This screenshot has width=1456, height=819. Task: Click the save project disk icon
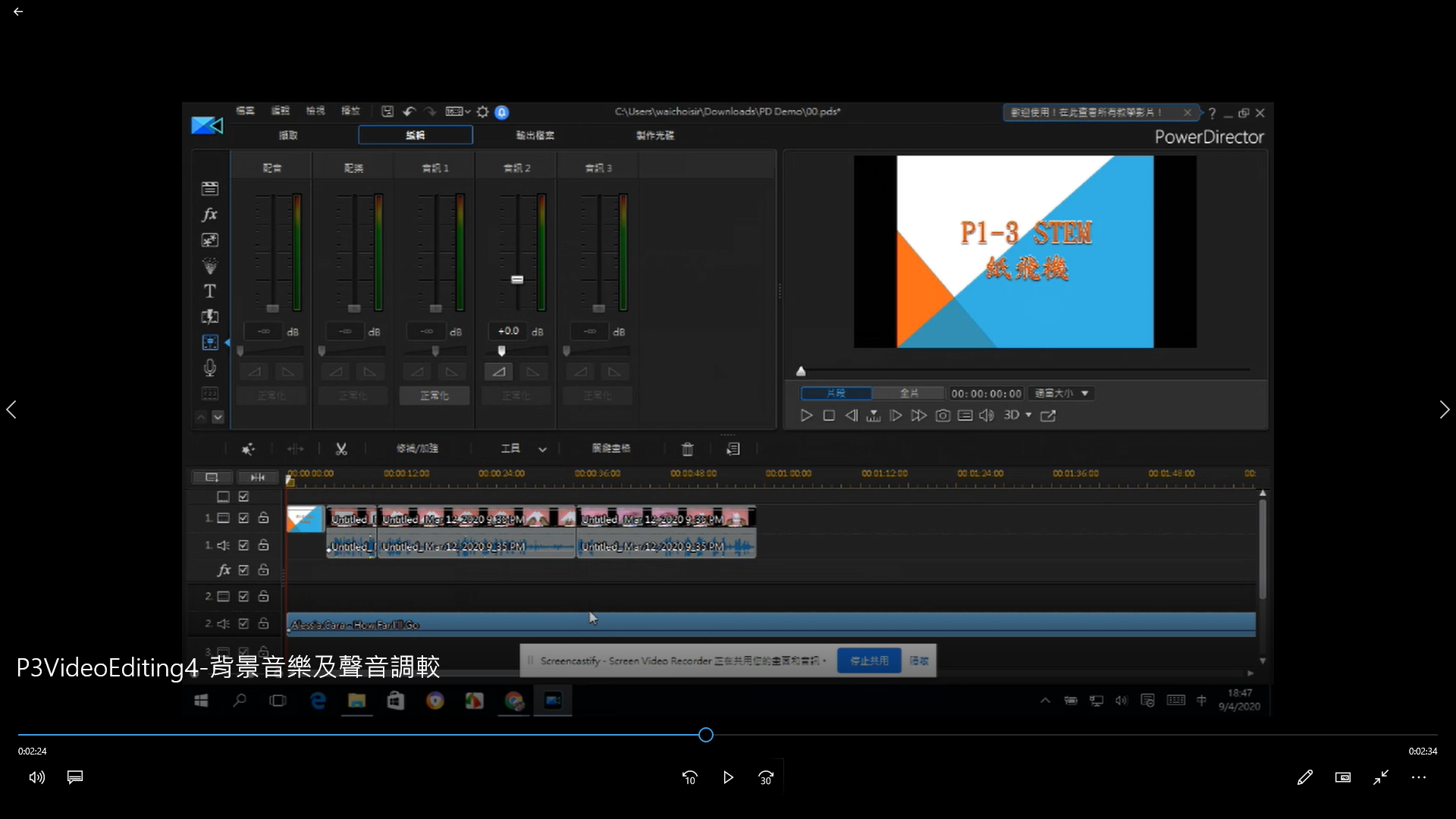click(x=388, y=111)
